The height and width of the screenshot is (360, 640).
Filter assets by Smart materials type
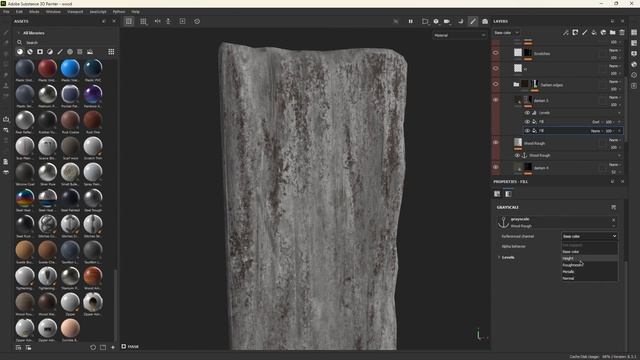click(30, 52)
